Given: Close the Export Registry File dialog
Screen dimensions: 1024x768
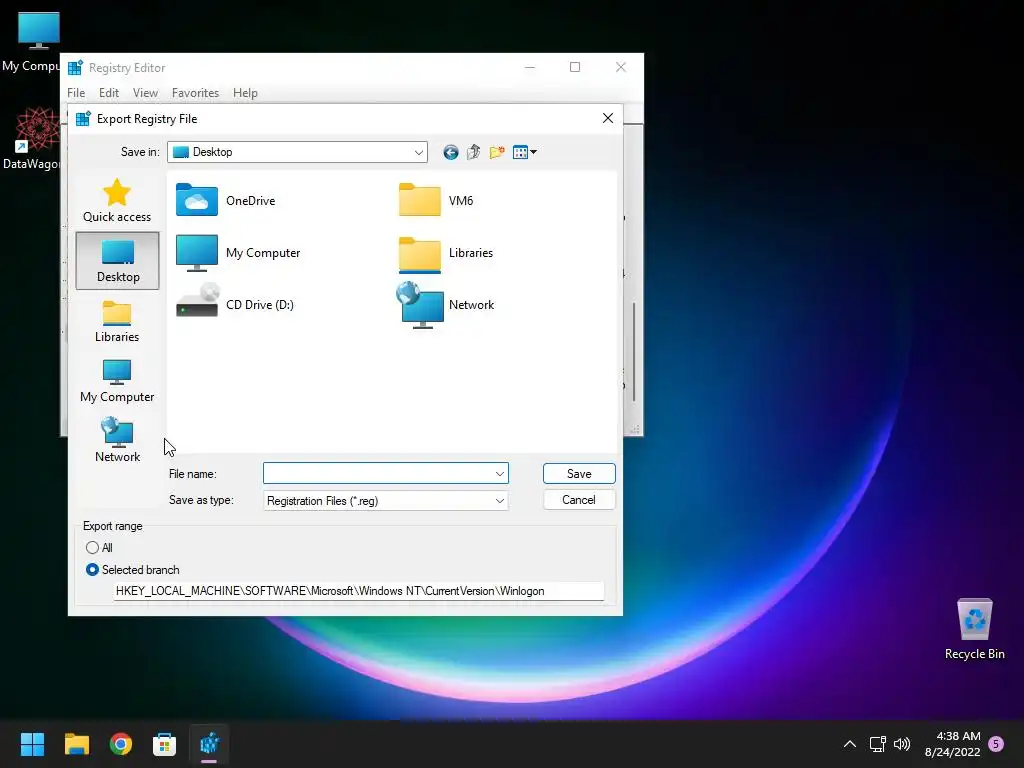Looking at the screenshot, I should click(x=608, y=118).
